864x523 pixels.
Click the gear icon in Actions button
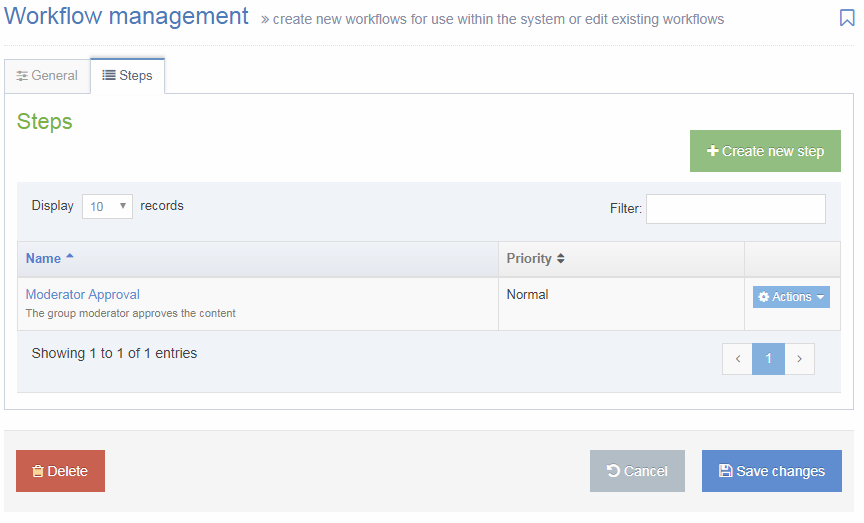point(764,297)
